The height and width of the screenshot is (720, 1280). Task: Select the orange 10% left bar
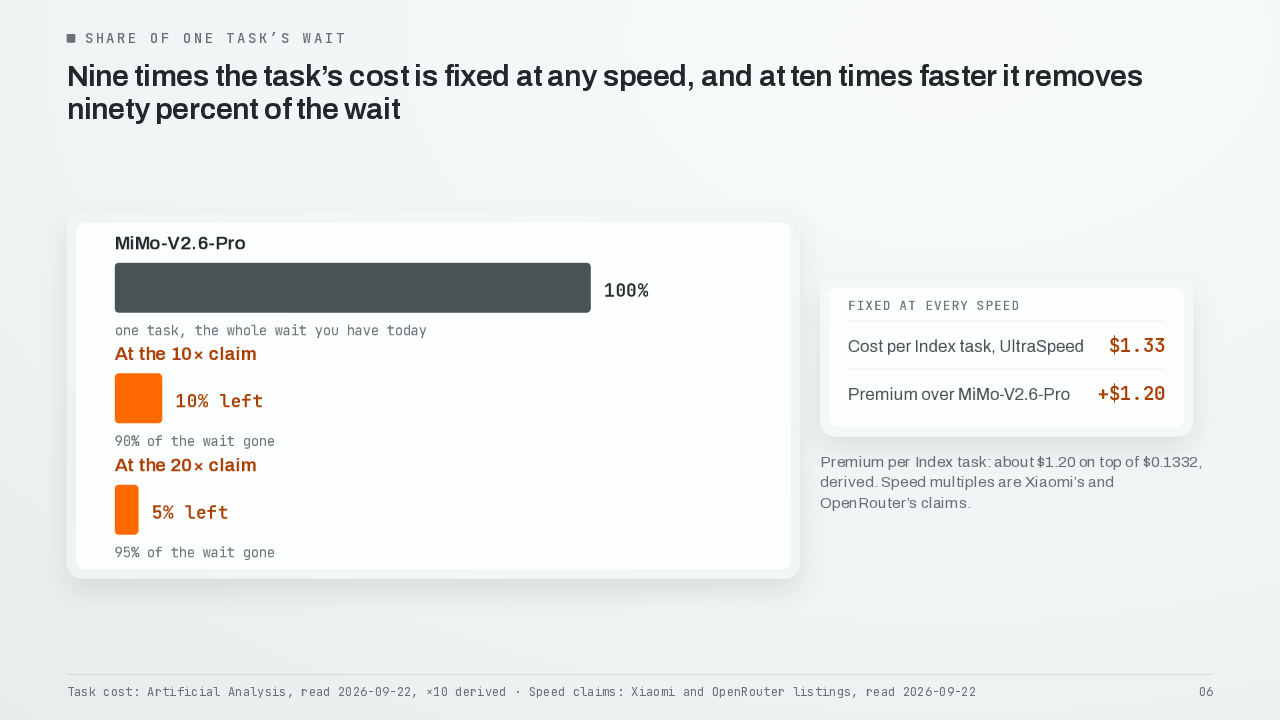coord(138,398)
